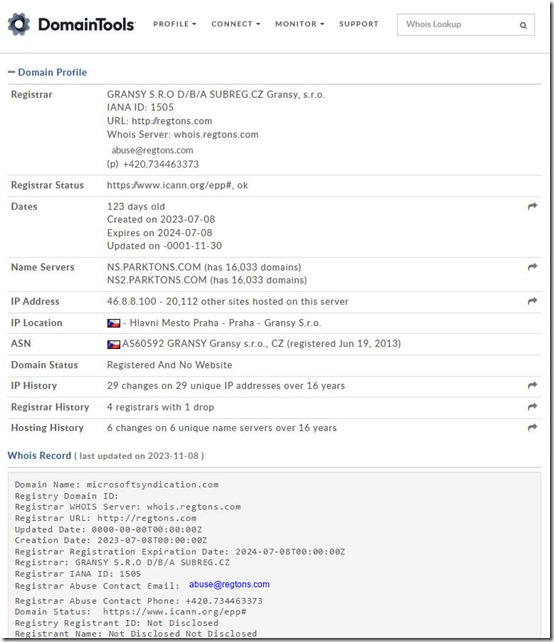This screenshot has height=642, width=554.
Task: Click 'Registered And No Website' domain status
Action: coord(170,365)
